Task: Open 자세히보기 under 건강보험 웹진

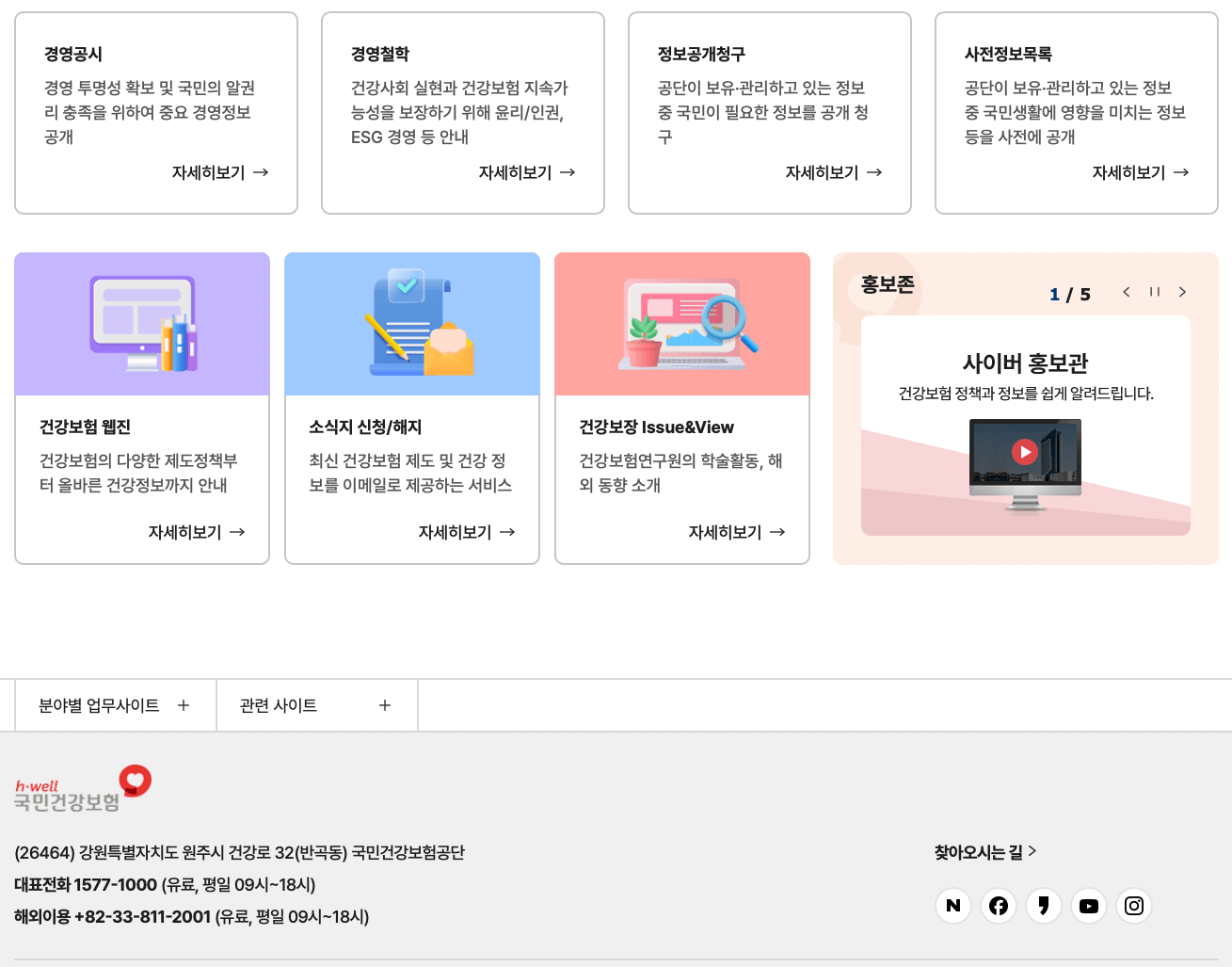Action: 198,531
